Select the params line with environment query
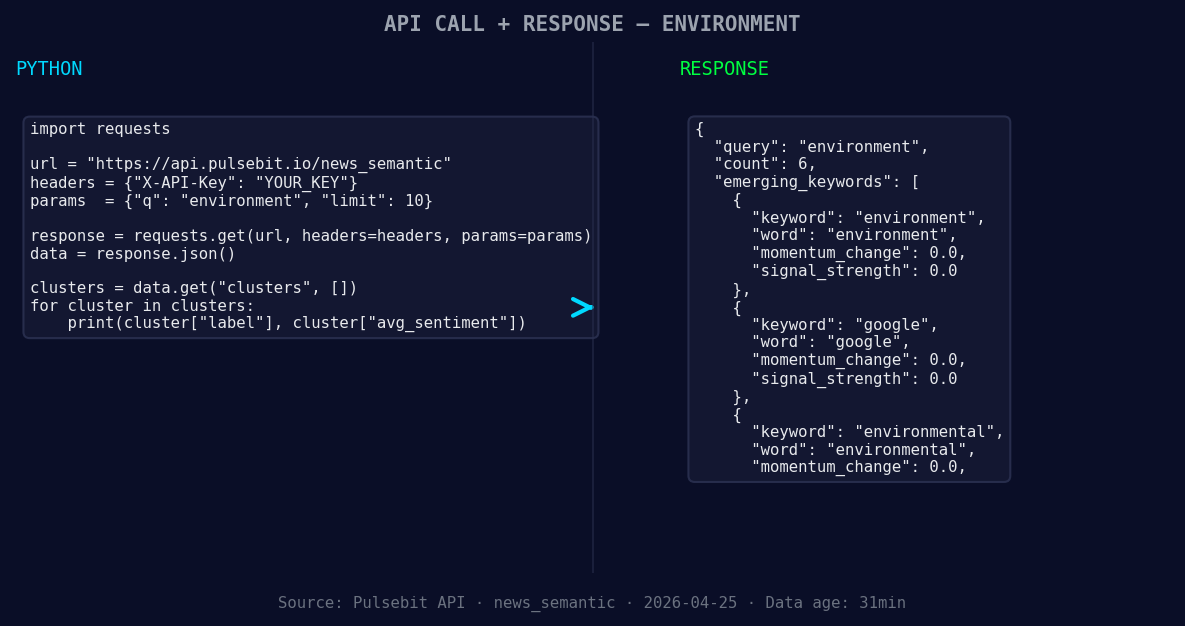Screen dimensions: 1185x626 232,200
